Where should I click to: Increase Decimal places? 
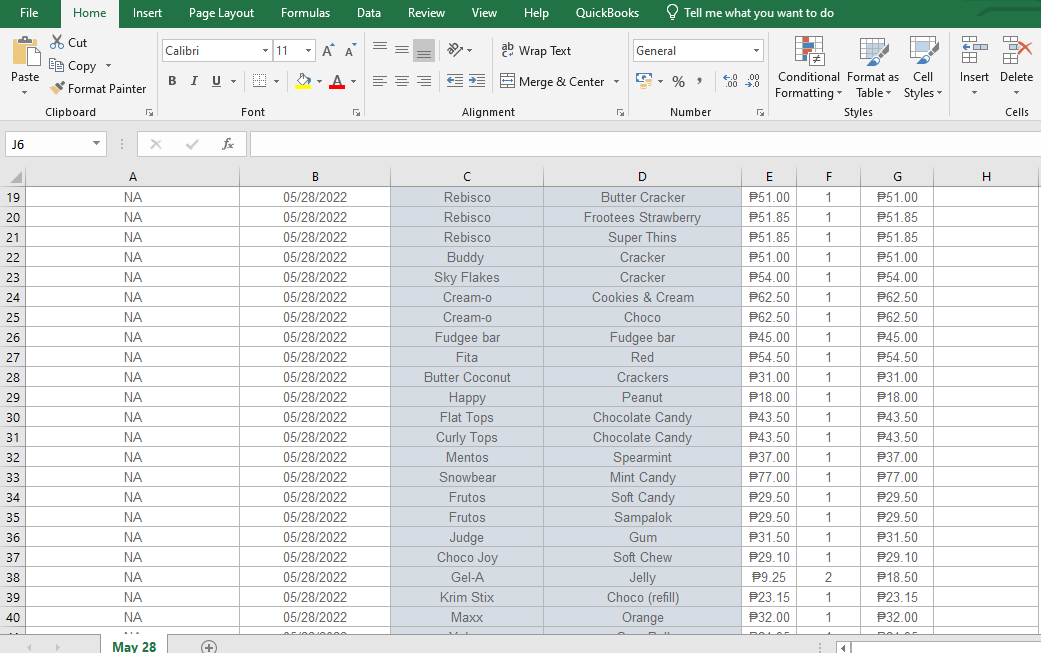(730, 81)
